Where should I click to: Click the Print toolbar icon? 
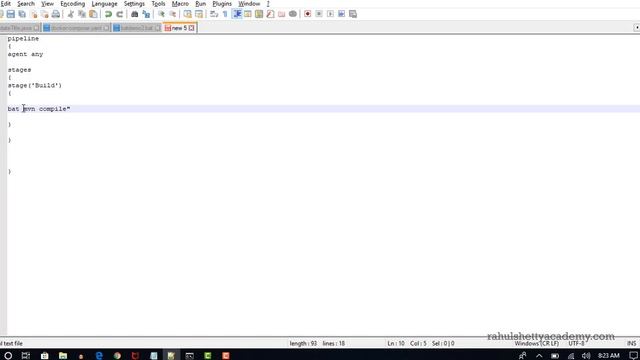point(56,14)
